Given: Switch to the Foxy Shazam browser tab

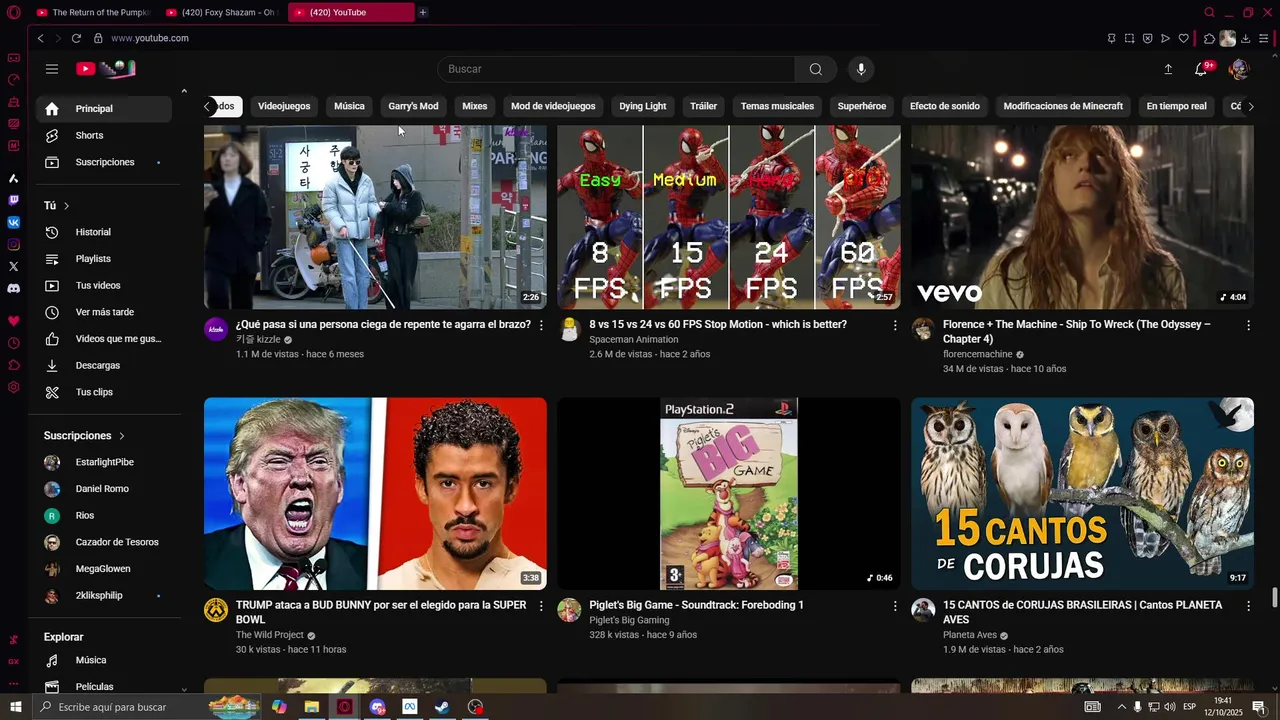Looking at the screenshot, I should click(x=221, y=12).
